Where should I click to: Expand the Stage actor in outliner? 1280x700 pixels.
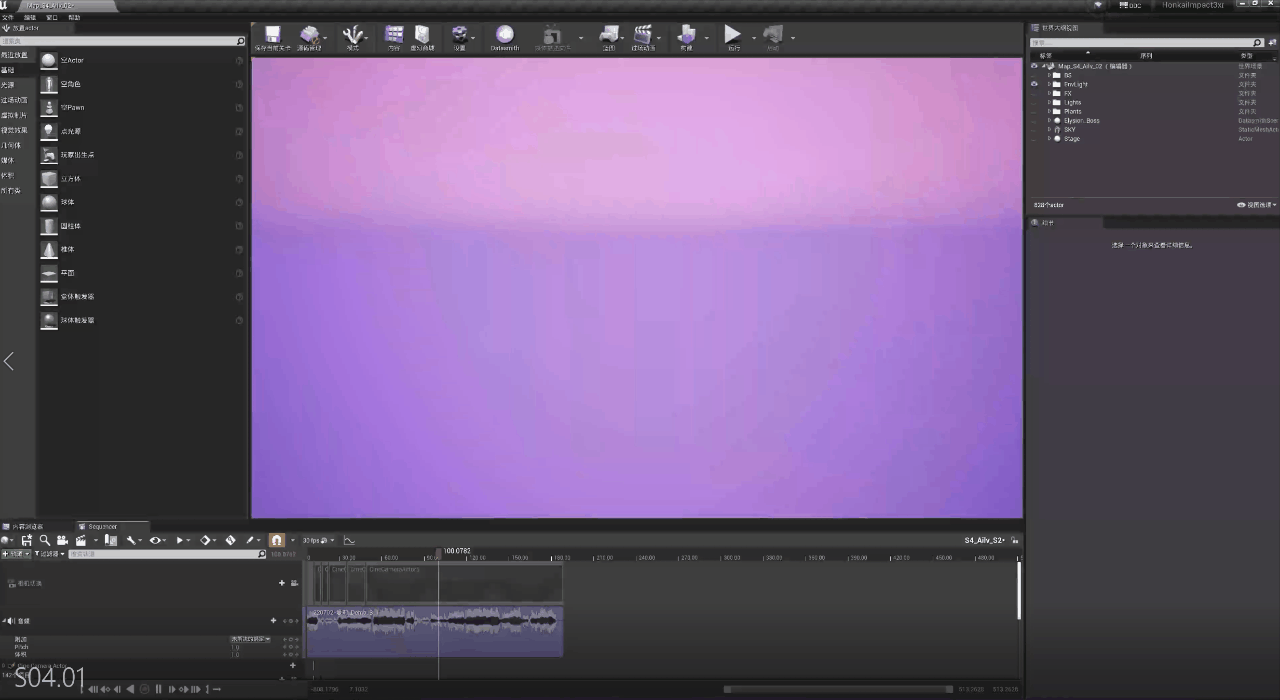(1049, 138)
